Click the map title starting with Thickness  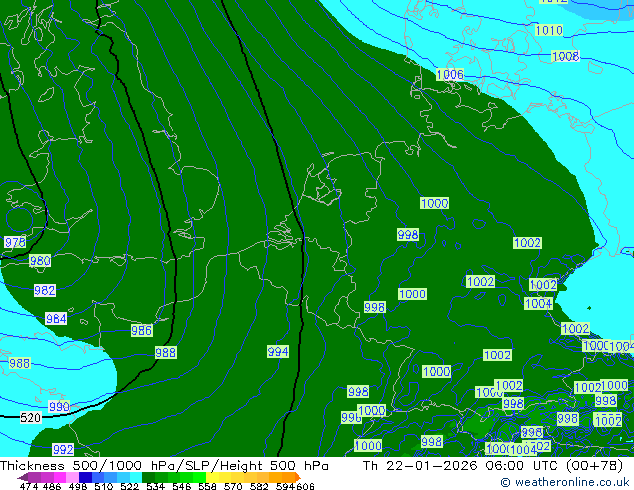point(164,465)
